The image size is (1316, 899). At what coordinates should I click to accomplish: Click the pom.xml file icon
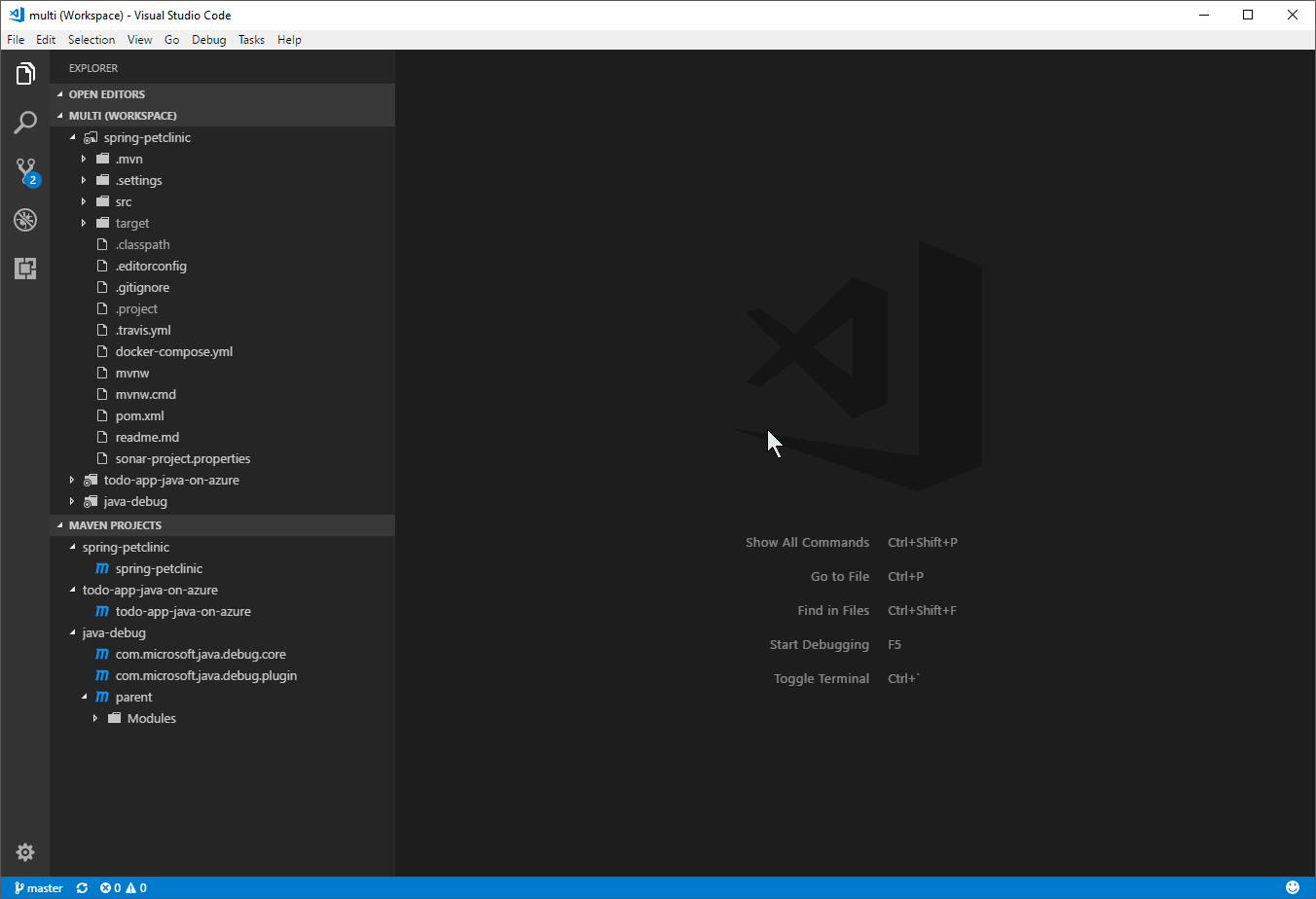point(102,415)
